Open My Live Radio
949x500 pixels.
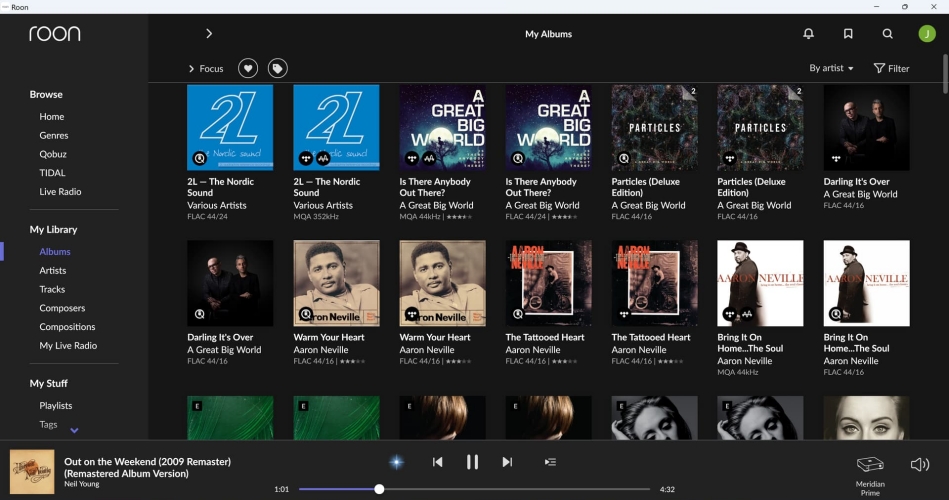(x=68, y=345)
